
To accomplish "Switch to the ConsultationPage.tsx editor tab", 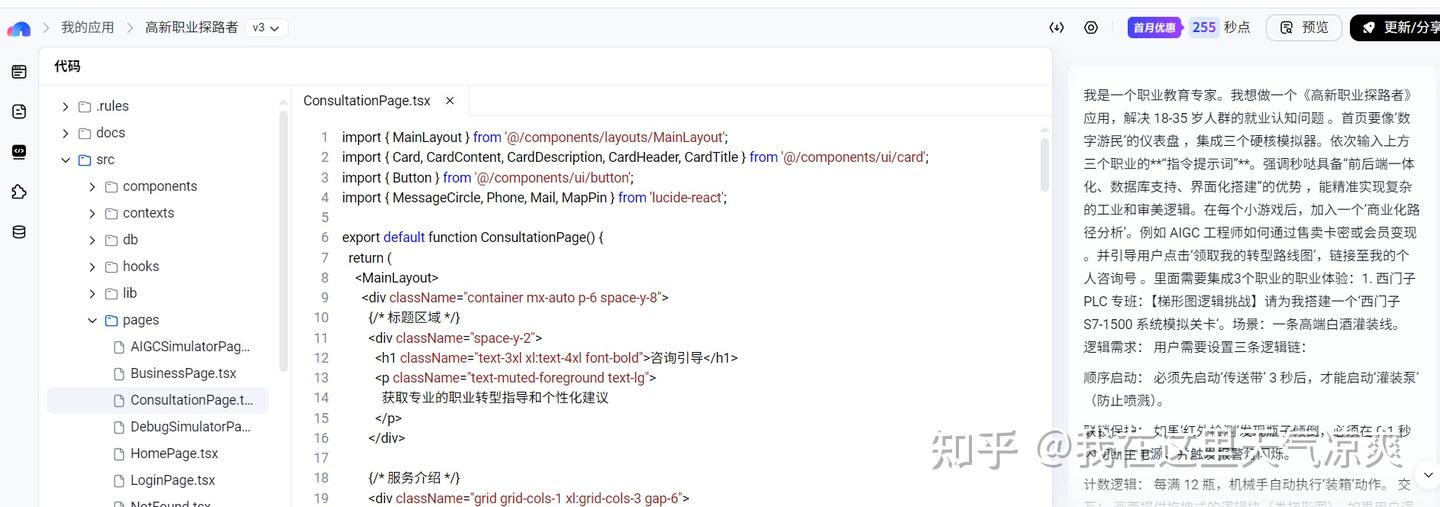I will [x=367, y=101].
